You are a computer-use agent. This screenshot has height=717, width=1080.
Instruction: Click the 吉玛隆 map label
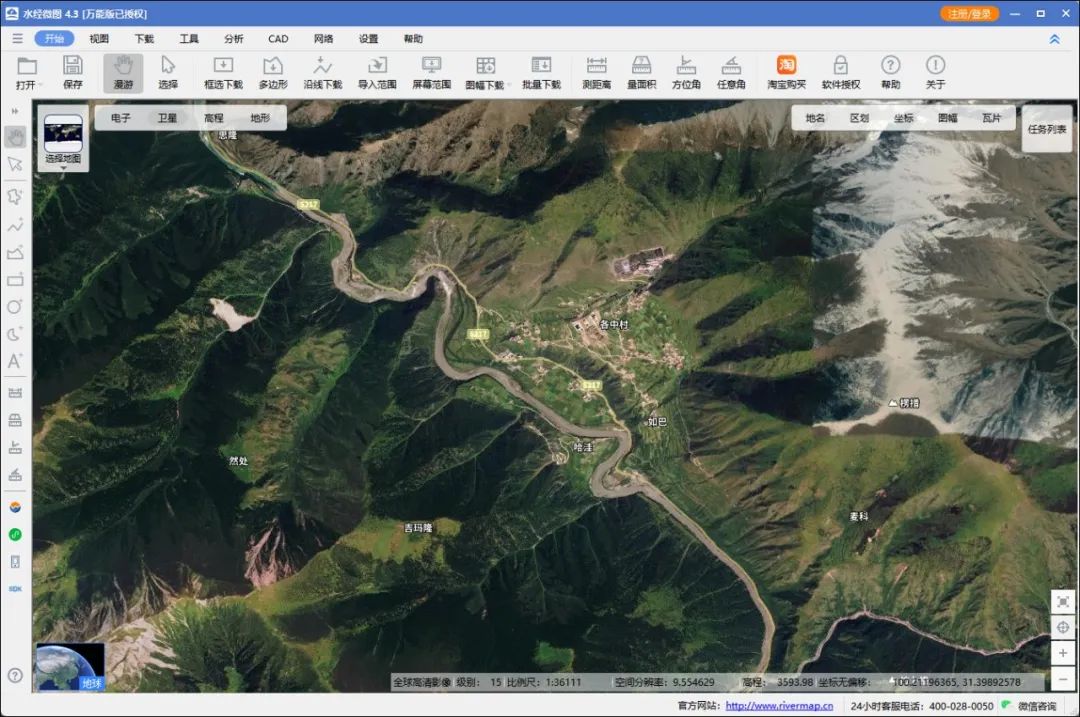click(x=418, y=528)
